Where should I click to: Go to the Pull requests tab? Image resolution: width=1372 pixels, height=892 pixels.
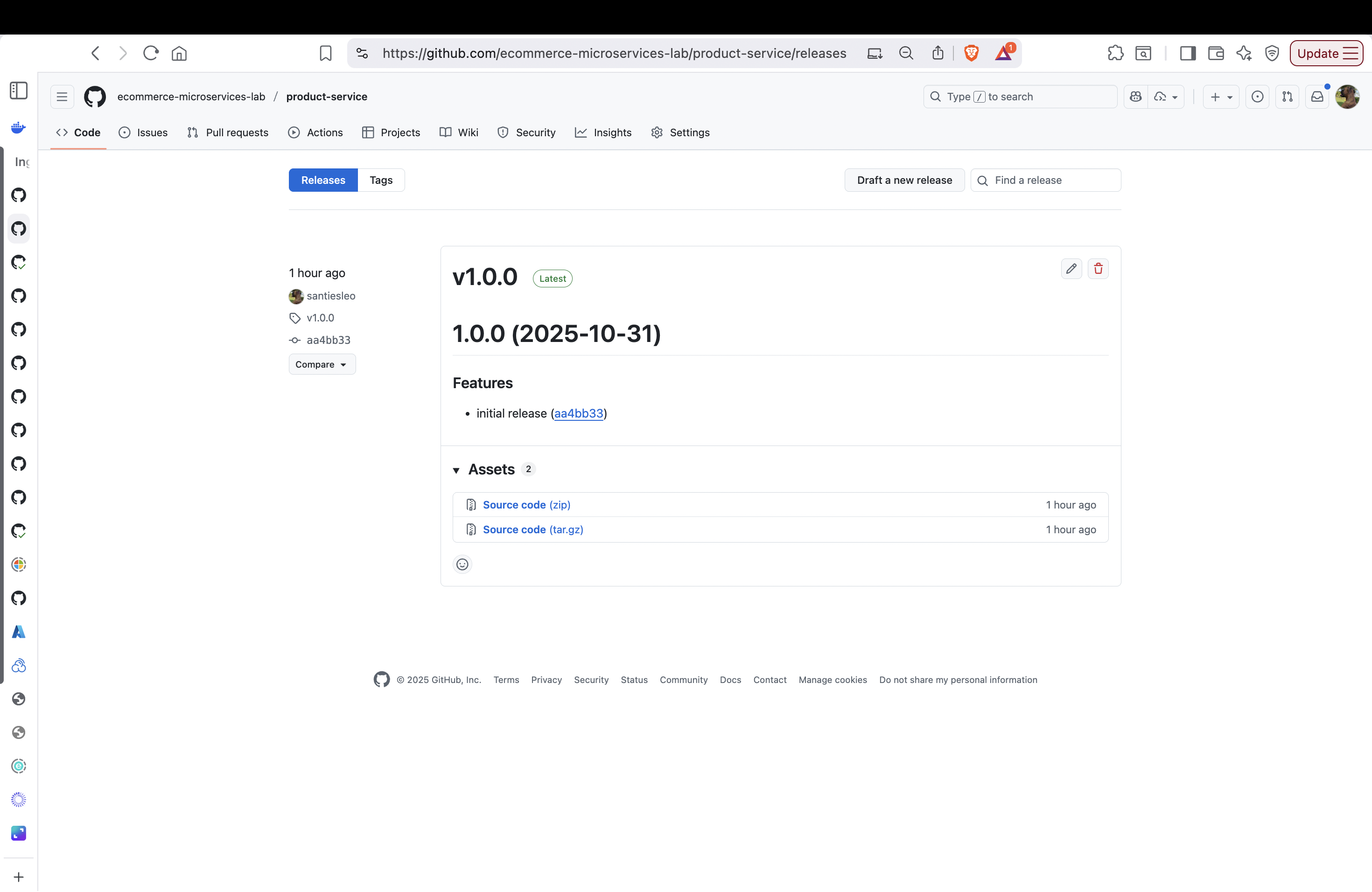228,132
